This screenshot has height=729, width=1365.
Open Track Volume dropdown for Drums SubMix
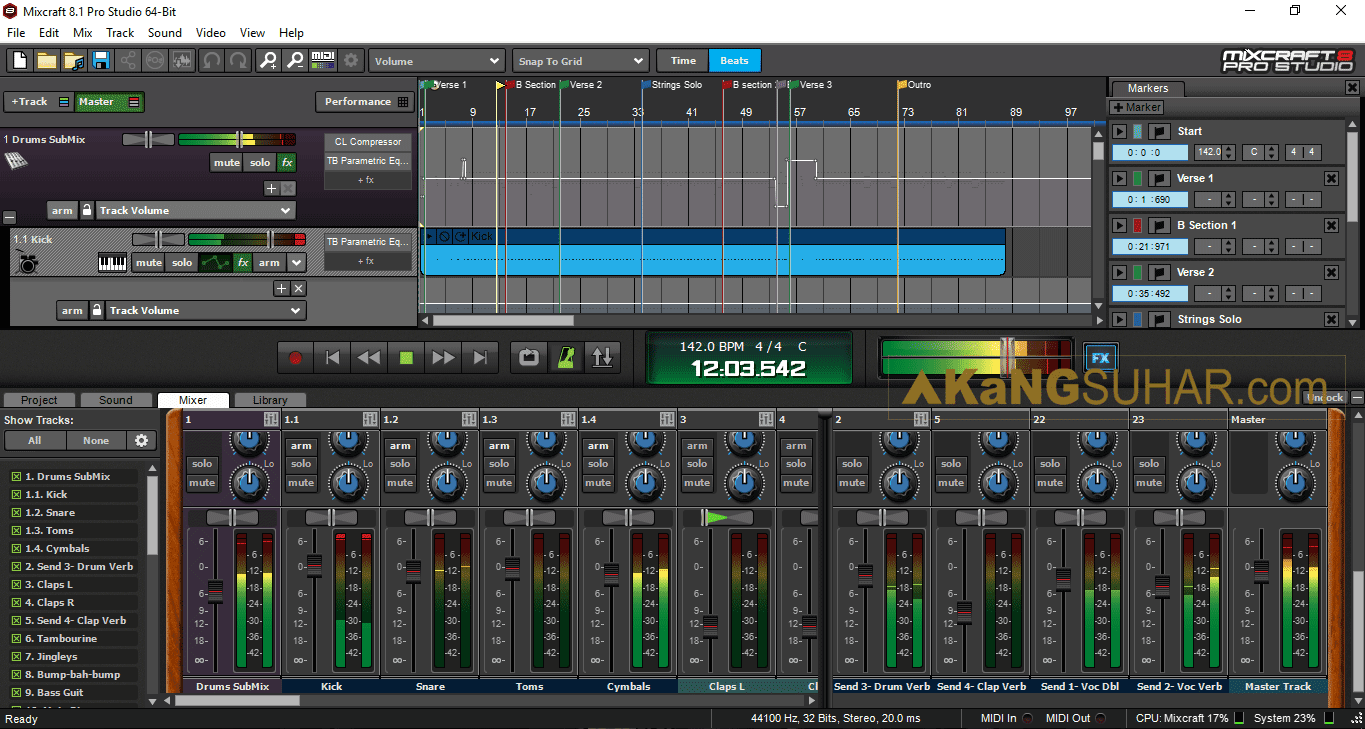pyautogui.click(x=195, y=210)
